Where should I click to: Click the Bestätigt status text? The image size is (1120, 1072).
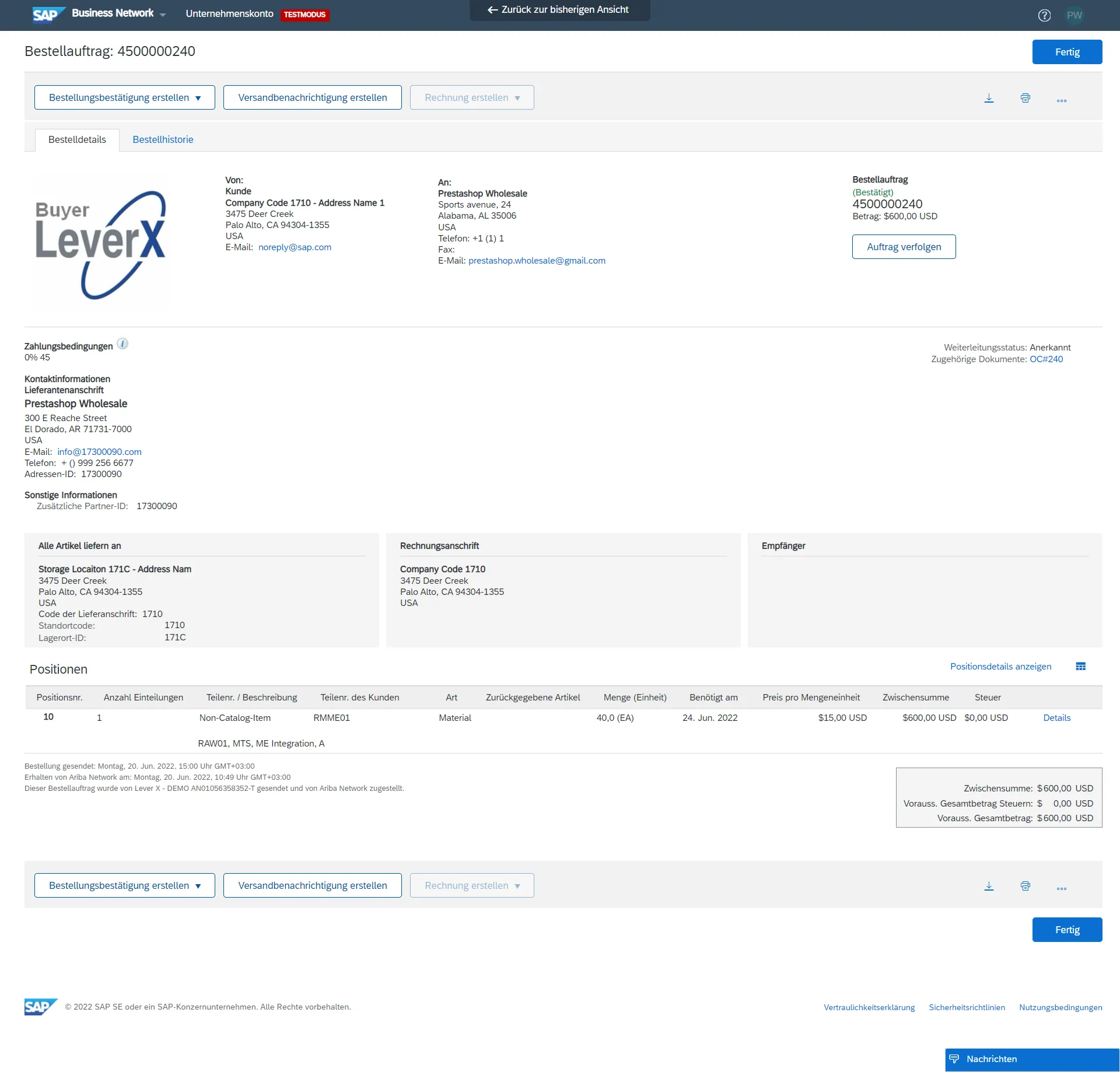873,192
